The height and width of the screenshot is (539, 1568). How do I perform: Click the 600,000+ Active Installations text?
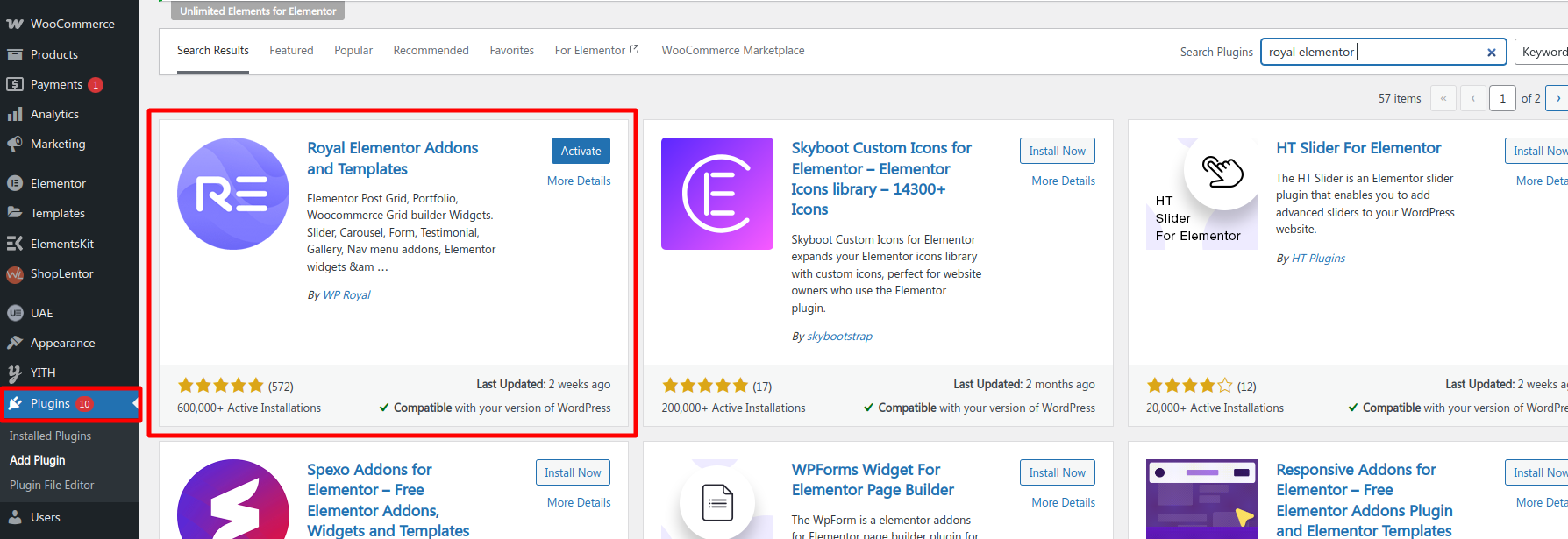249,408
